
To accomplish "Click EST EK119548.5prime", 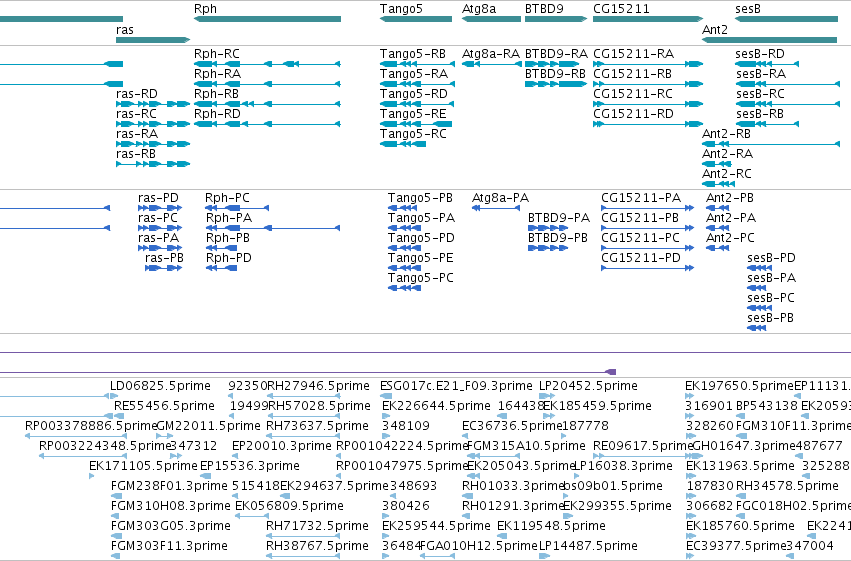I will tap(551, 526).
